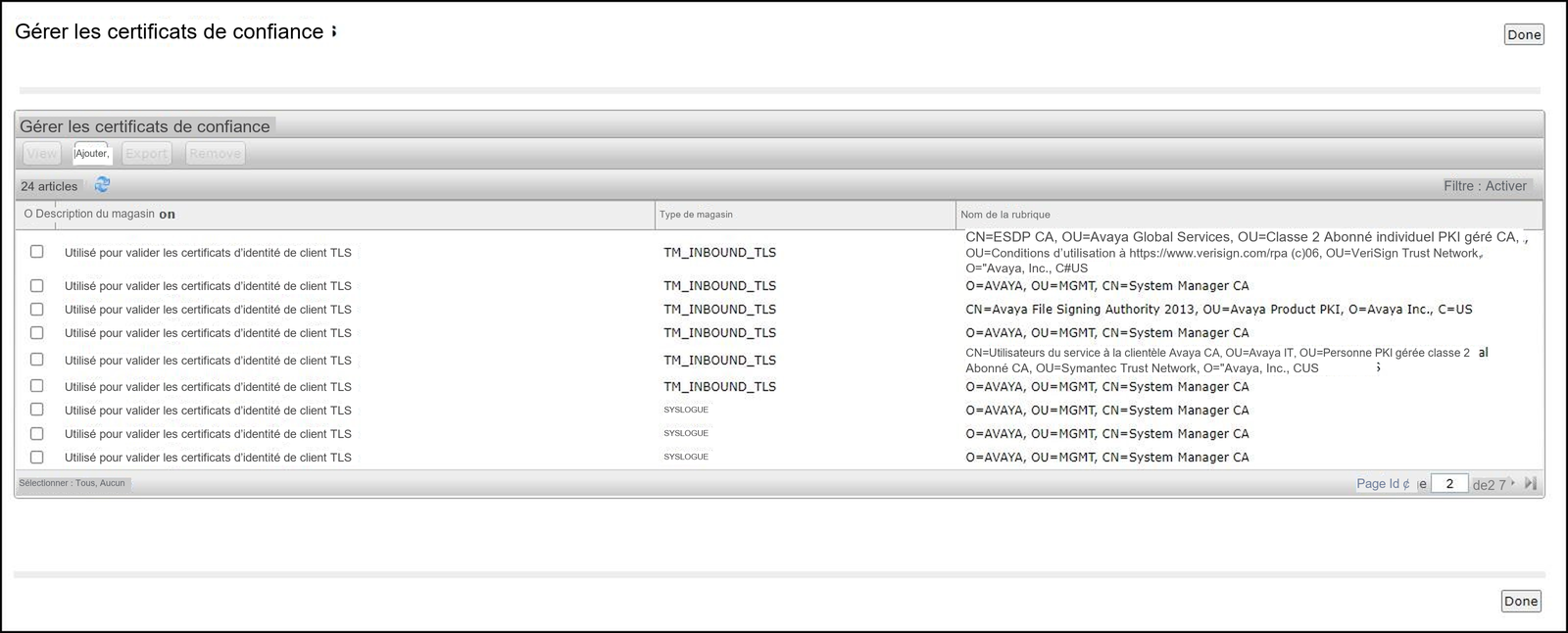1568x633 pixels.
Task: Select checkbox for Avaya File Signing Authority 2013
Action: click(x=37, y=309)
